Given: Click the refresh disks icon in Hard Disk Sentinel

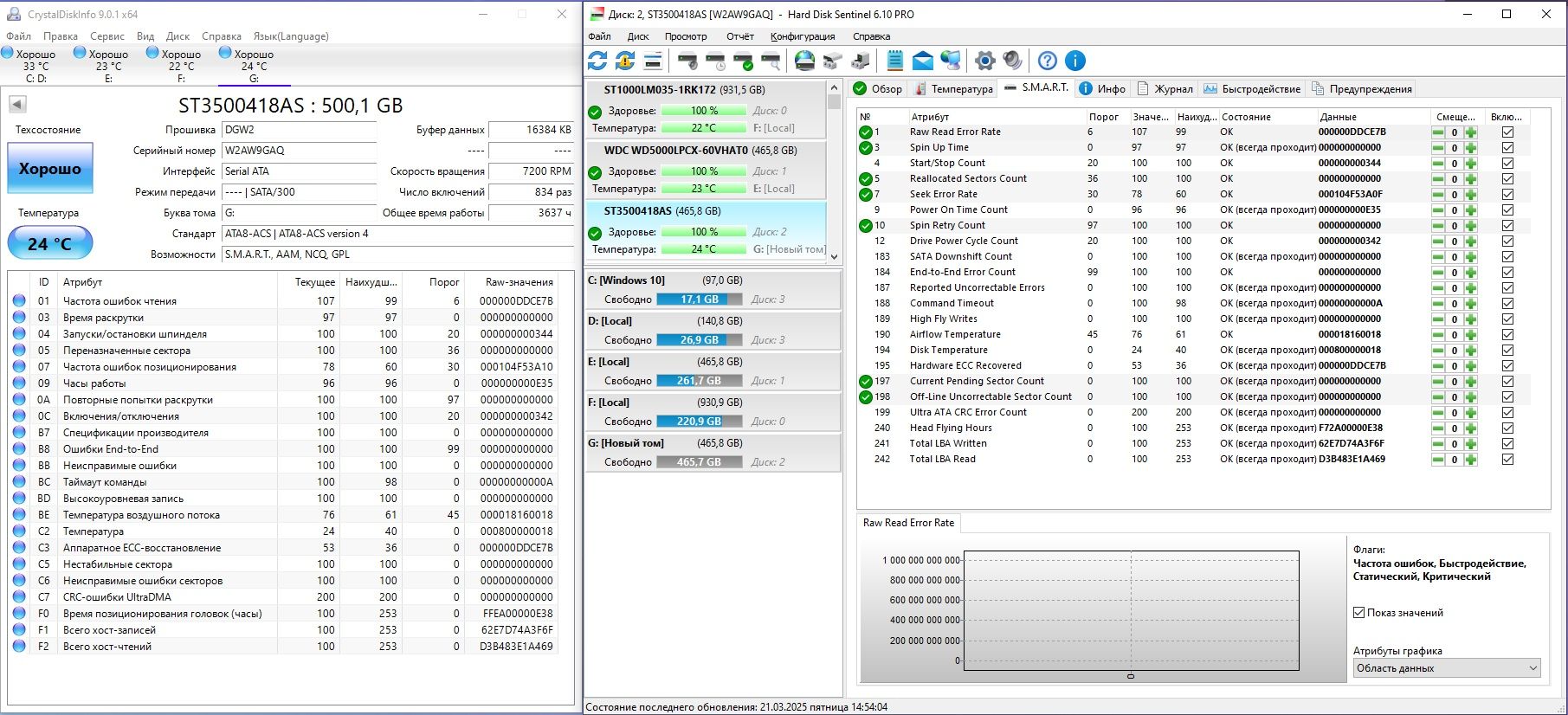Looking at the screenshot, I should (x=597, y=61).
